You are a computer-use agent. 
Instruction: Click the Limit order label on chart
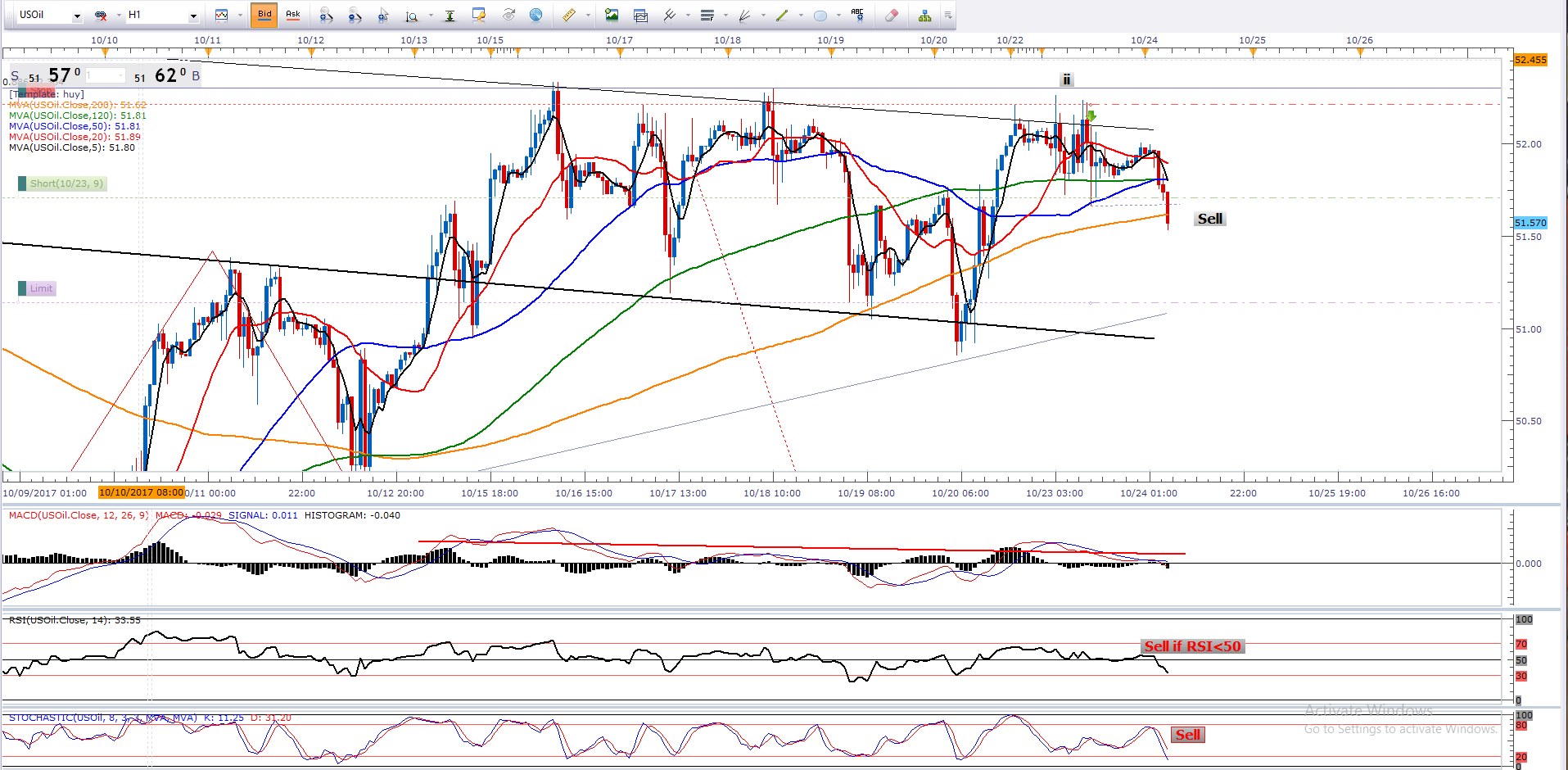[x=41, y=288]
